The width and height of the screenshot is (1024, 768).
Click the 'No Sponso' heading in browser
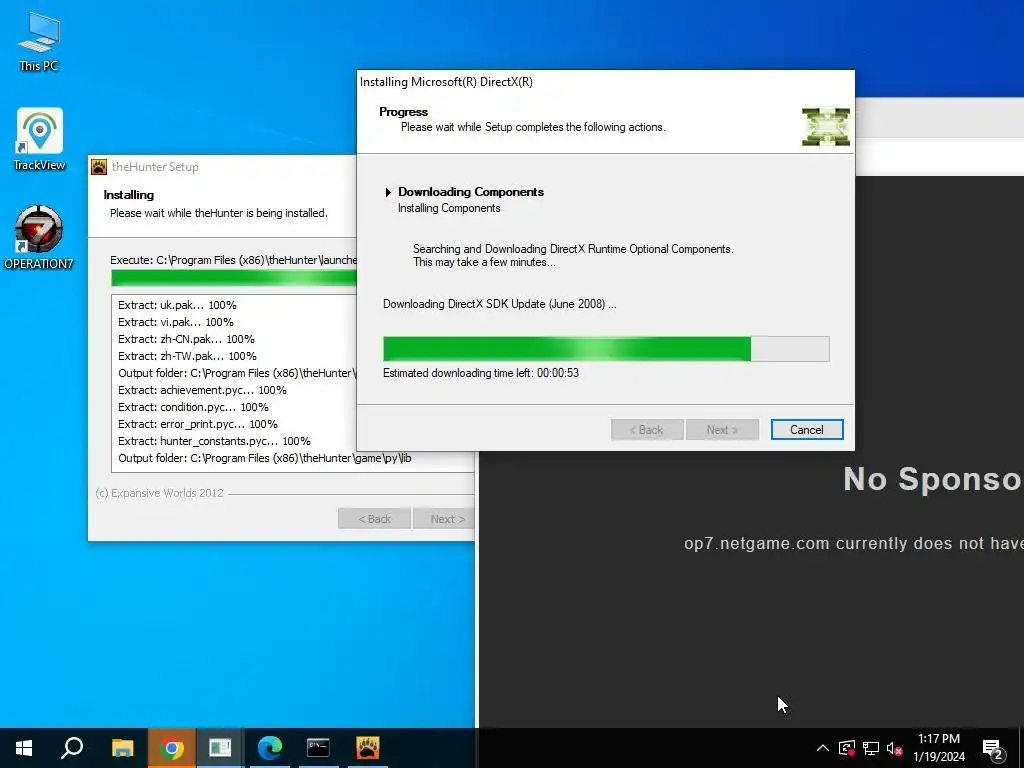[x=933, y=479]
